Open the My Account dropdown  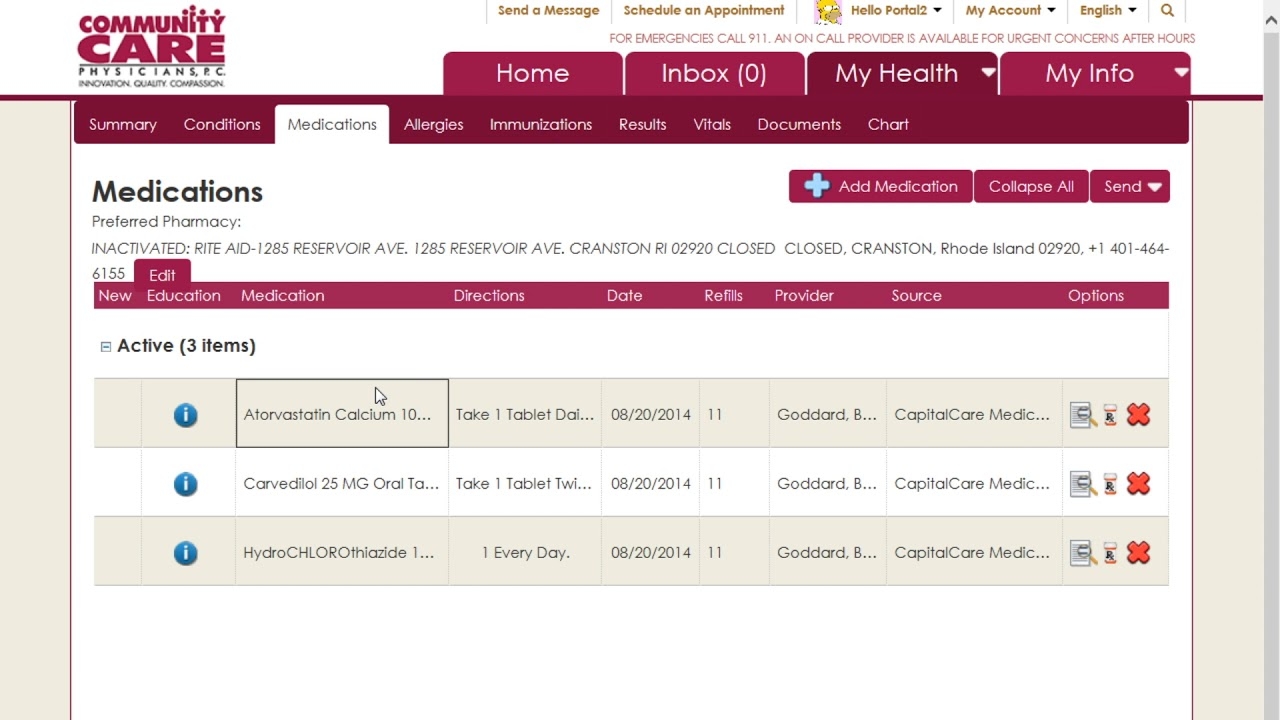pyautogui.click(x=1010, y=11)
